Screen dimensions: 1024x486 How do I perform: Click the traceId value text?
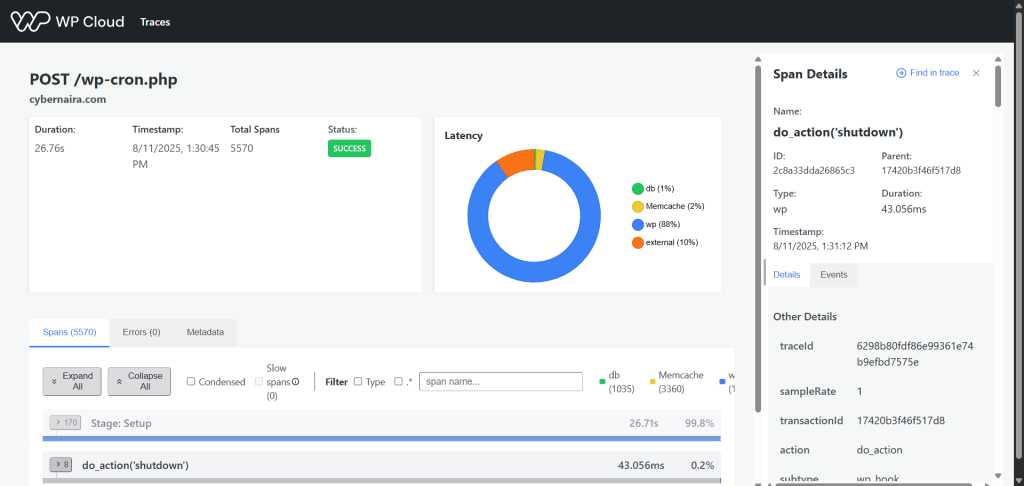click(x=915, y=354)
